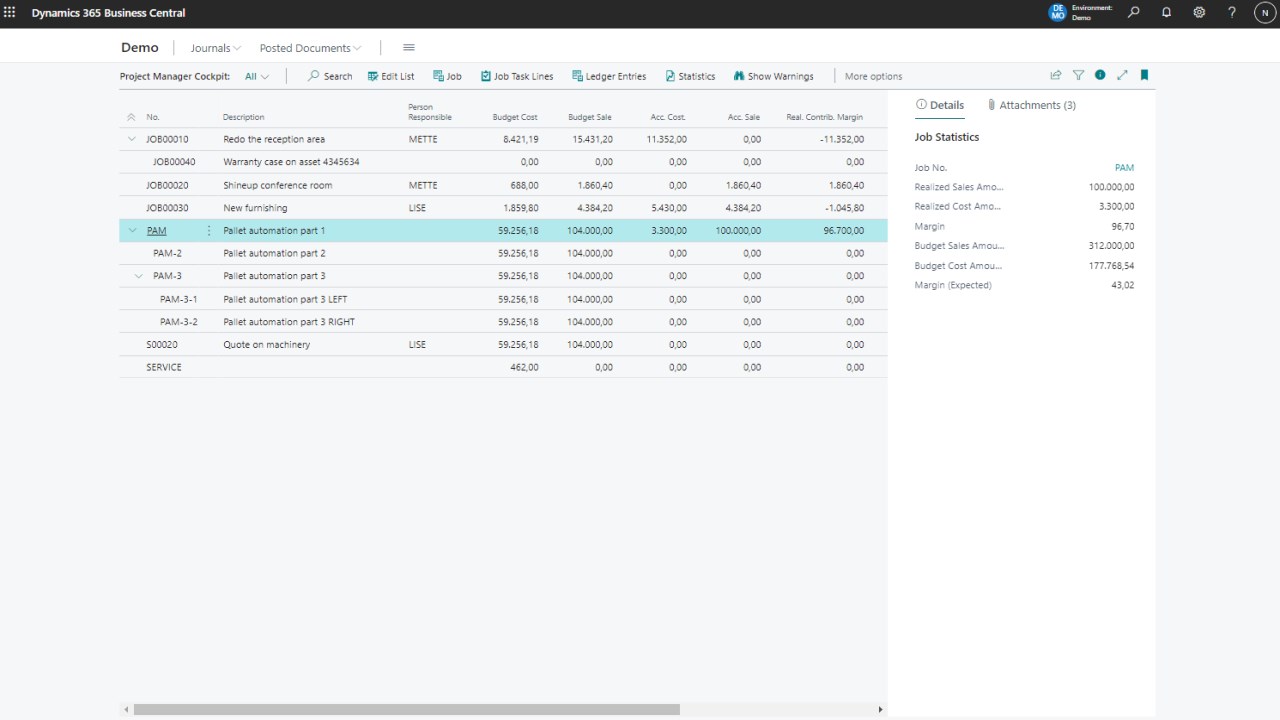1280x720 pixels.
Task: Click scrollbar left arrow
Action: 126,709
